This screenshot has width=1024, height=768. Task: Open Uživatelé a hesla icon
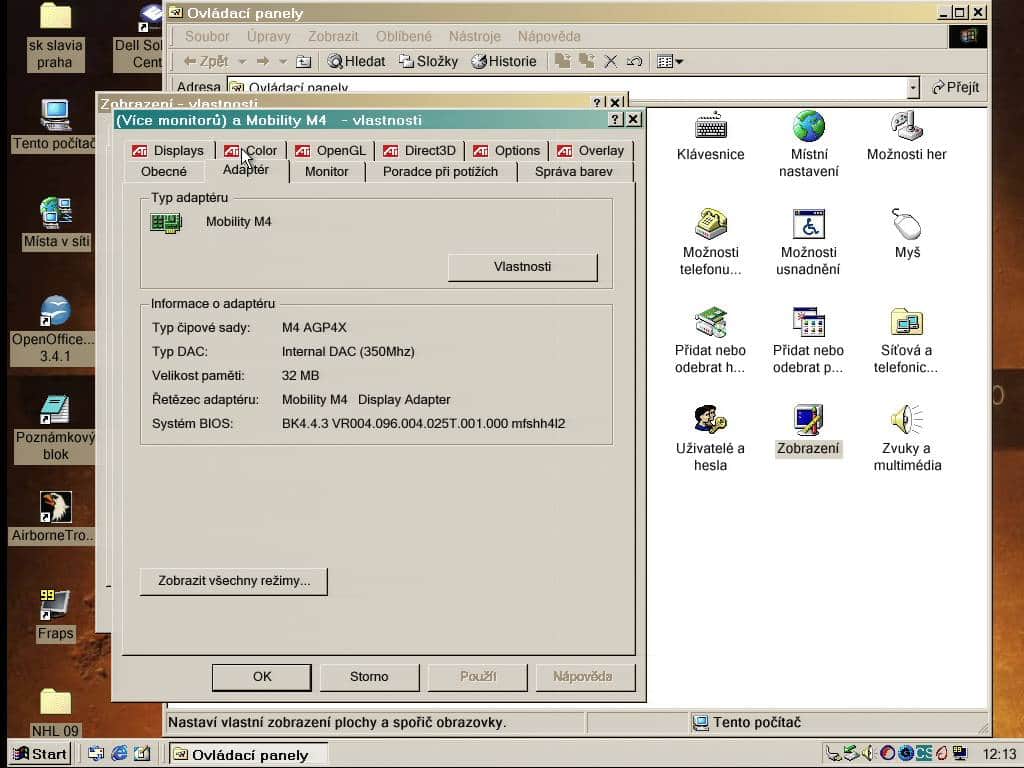tap(711, 420)
